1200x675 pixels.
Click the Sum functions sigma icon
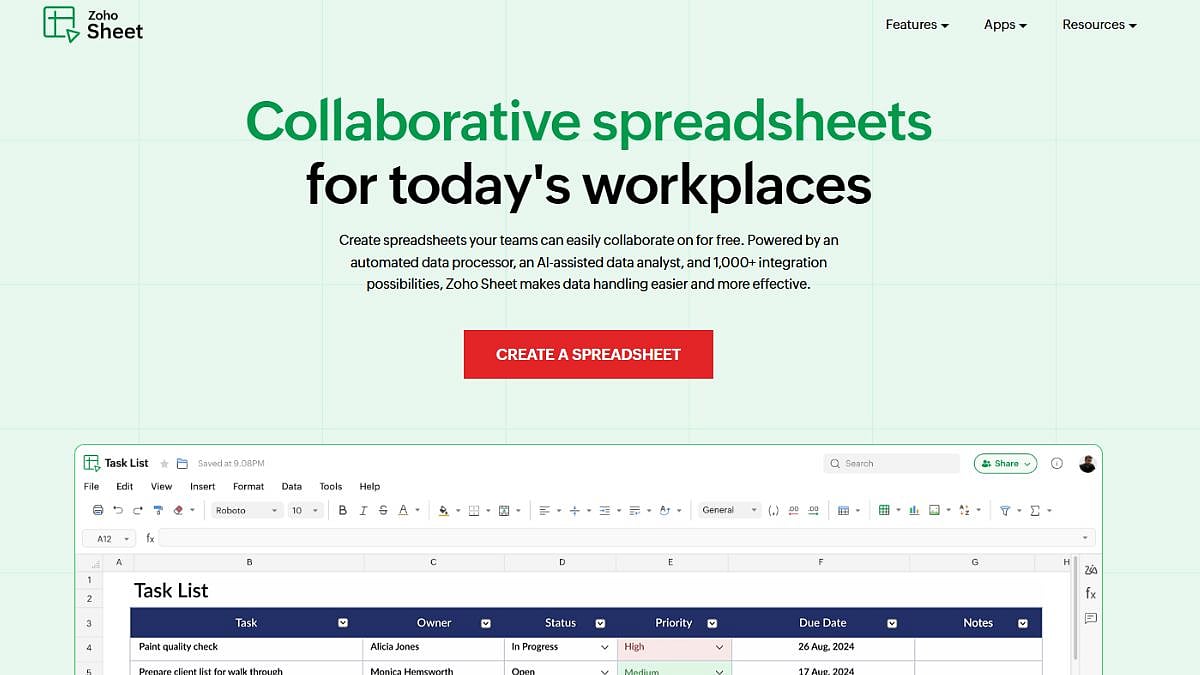coord(1035,510)
